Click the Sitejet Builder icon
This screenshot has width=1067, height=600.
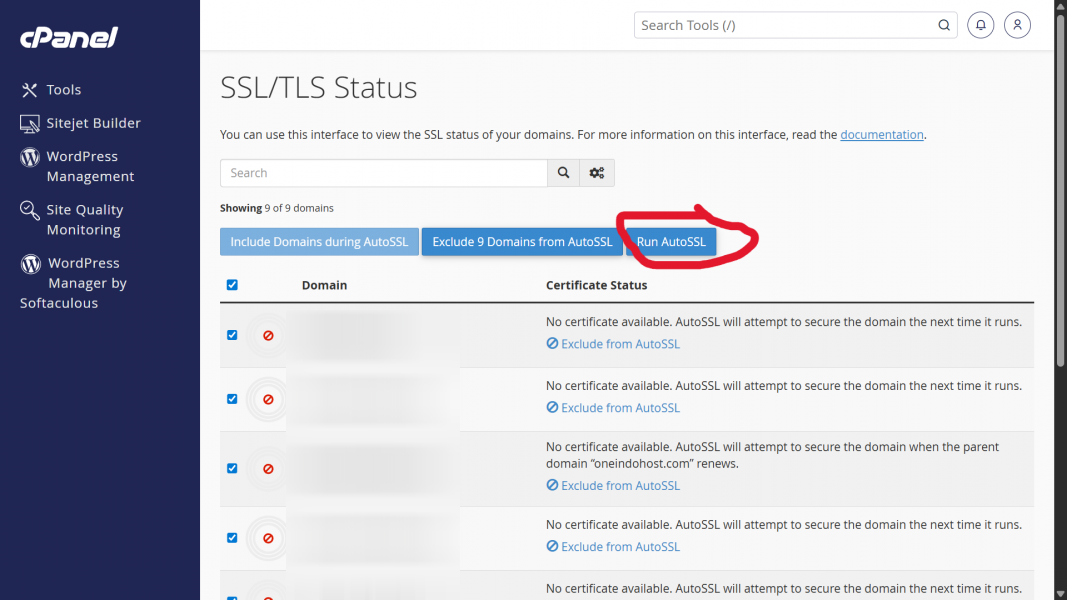tap(29, 123)
